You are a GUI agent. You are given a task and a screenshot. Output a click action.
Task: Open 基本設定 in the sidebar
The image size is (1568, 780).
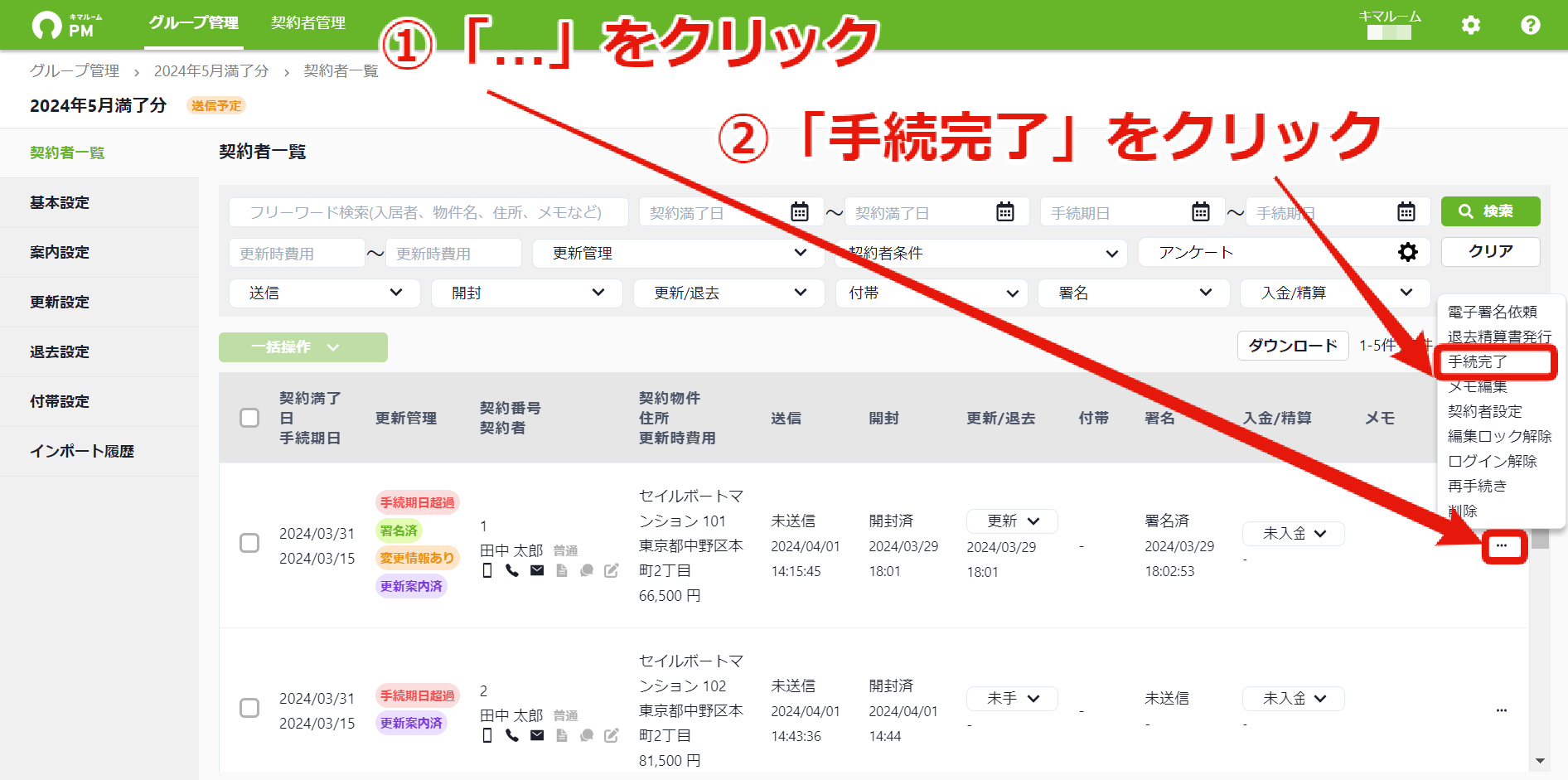(99, 202)
